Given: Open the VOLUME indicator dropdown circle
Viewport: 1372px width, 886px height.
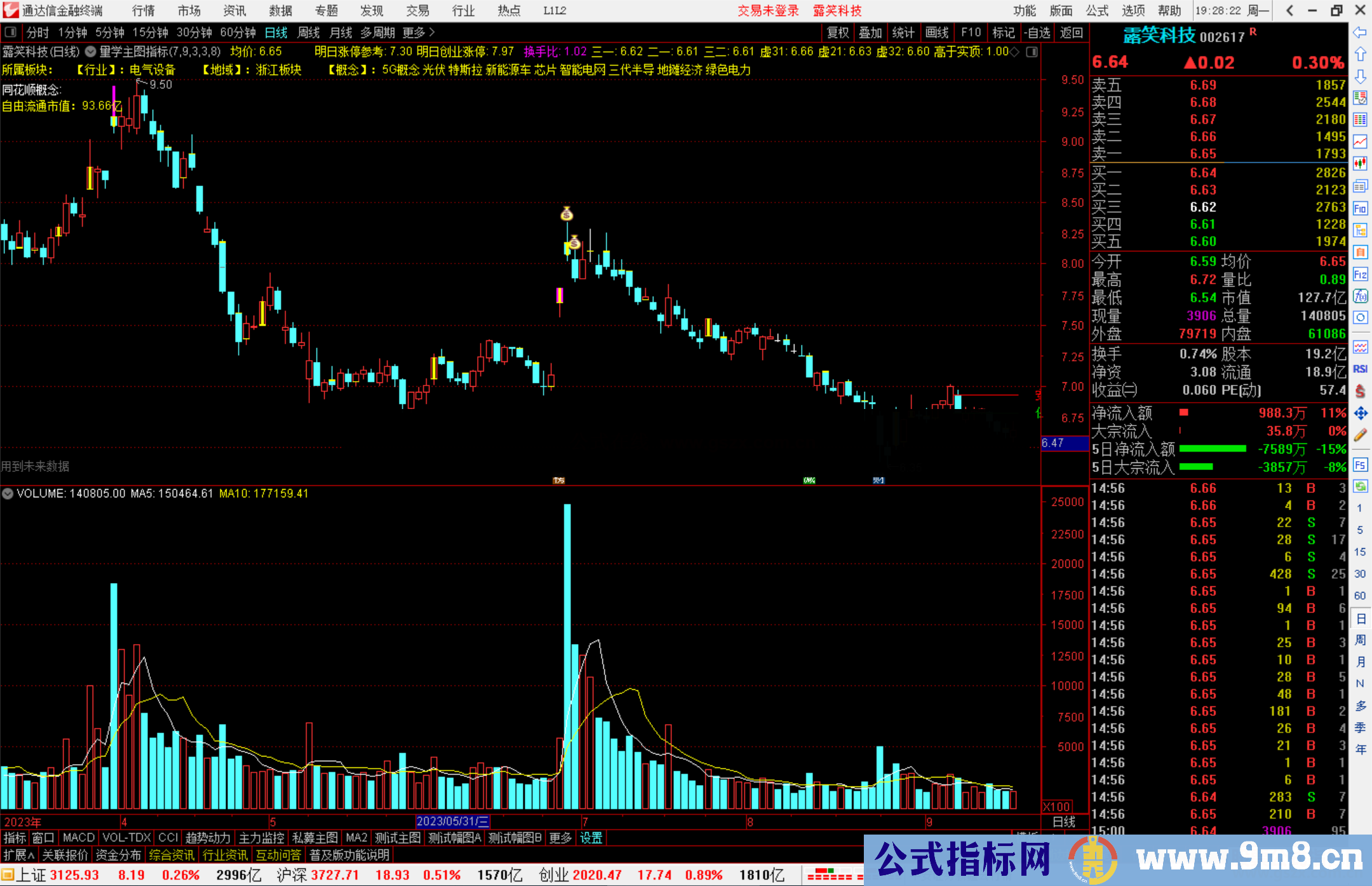Looking at the screenshot, I should [x=8, y=493].
